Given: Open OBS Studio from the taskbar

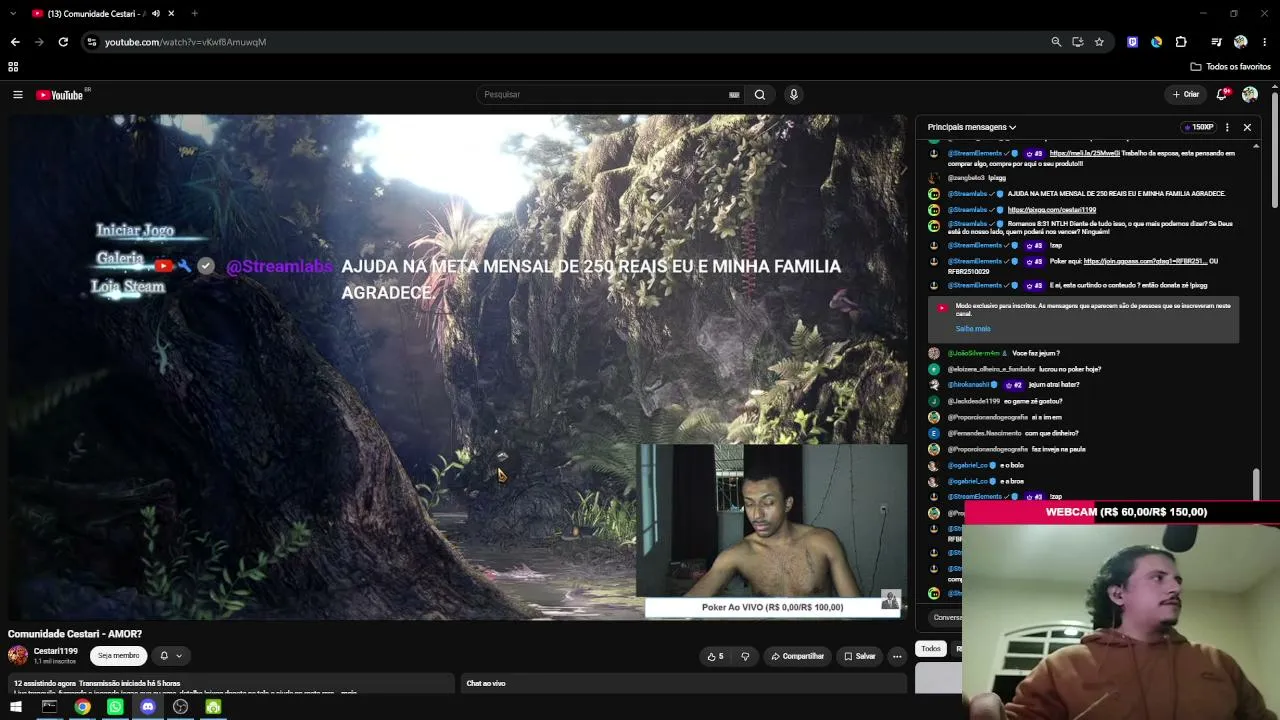Looking at the screenshot, I should point(180,707).
